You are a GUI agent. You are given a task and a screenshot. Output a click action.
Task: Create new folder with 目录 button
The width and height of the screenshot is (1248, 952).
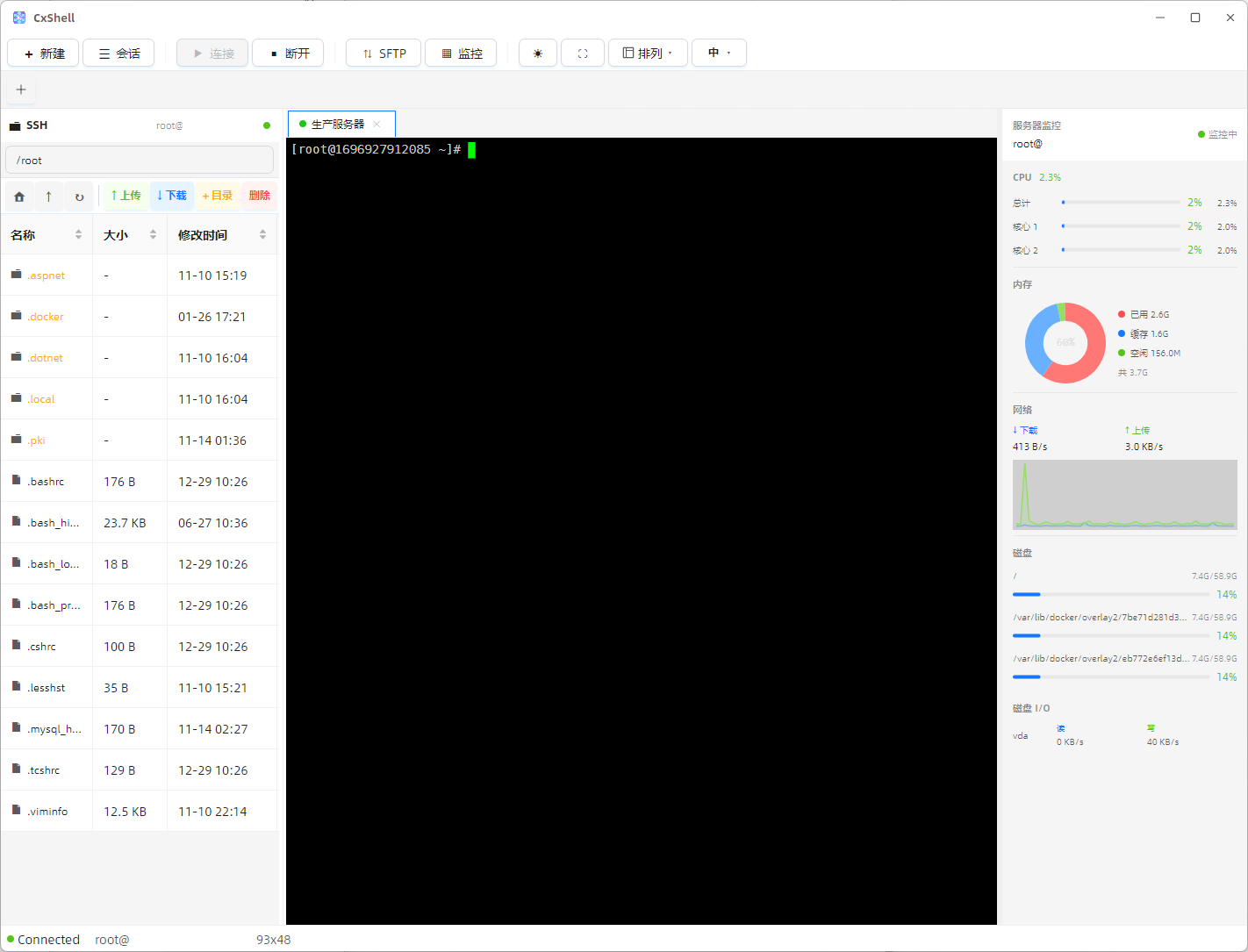(x=217, y=196)
